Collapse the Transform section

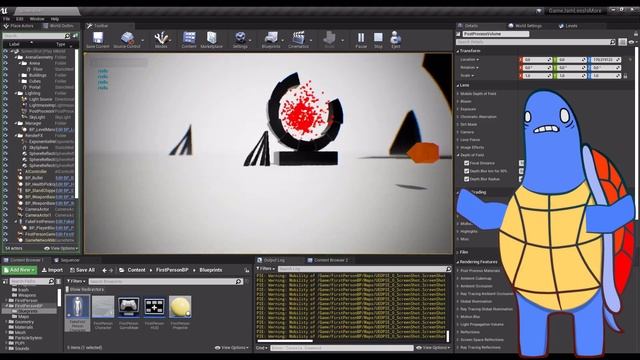458,51
